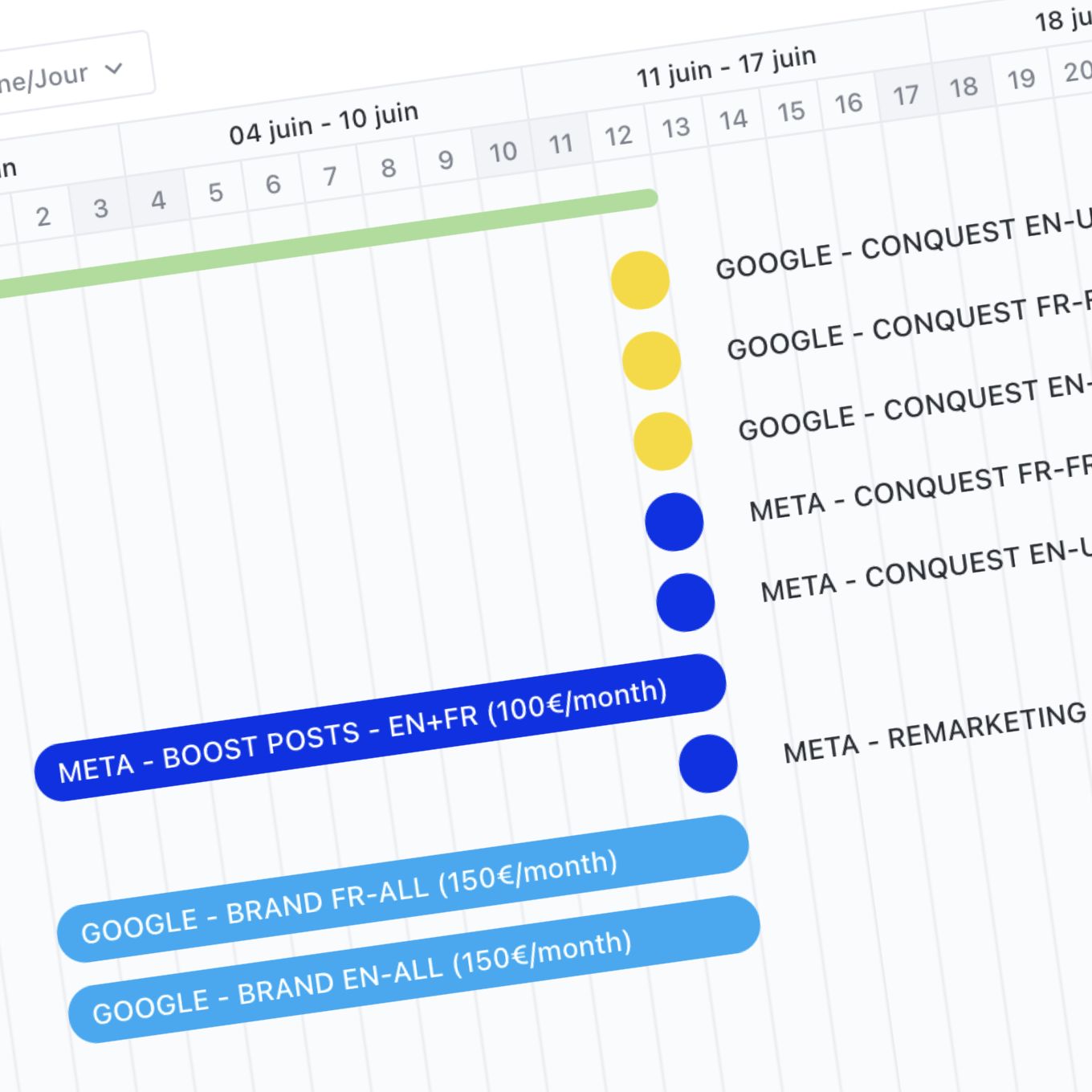
Task: Click the blue META - CONQUEST EN milestone dot
Action: (685, 602)
